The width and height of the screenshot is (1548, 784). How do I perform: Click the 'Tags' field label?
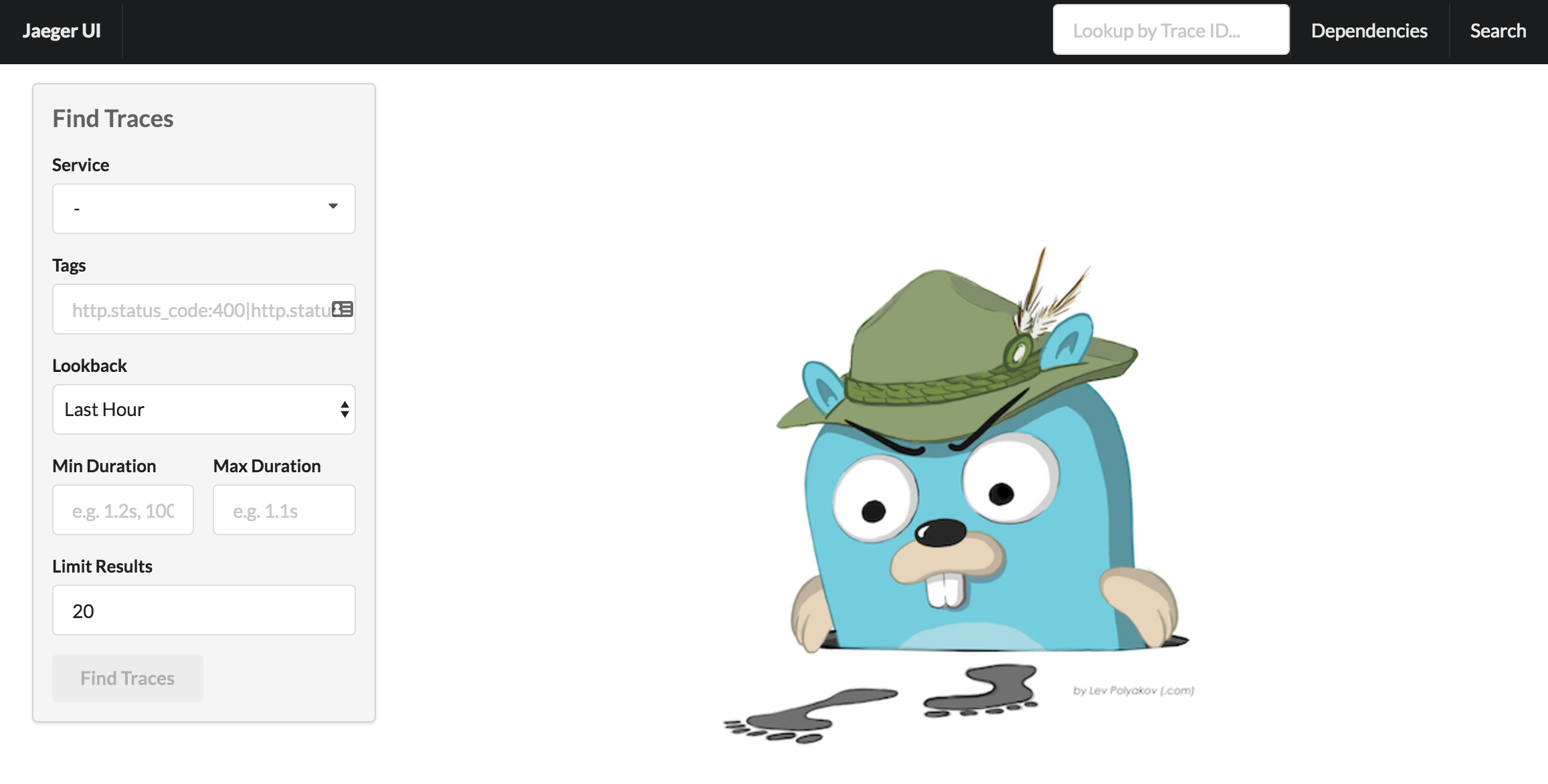(x=69, y=266)
